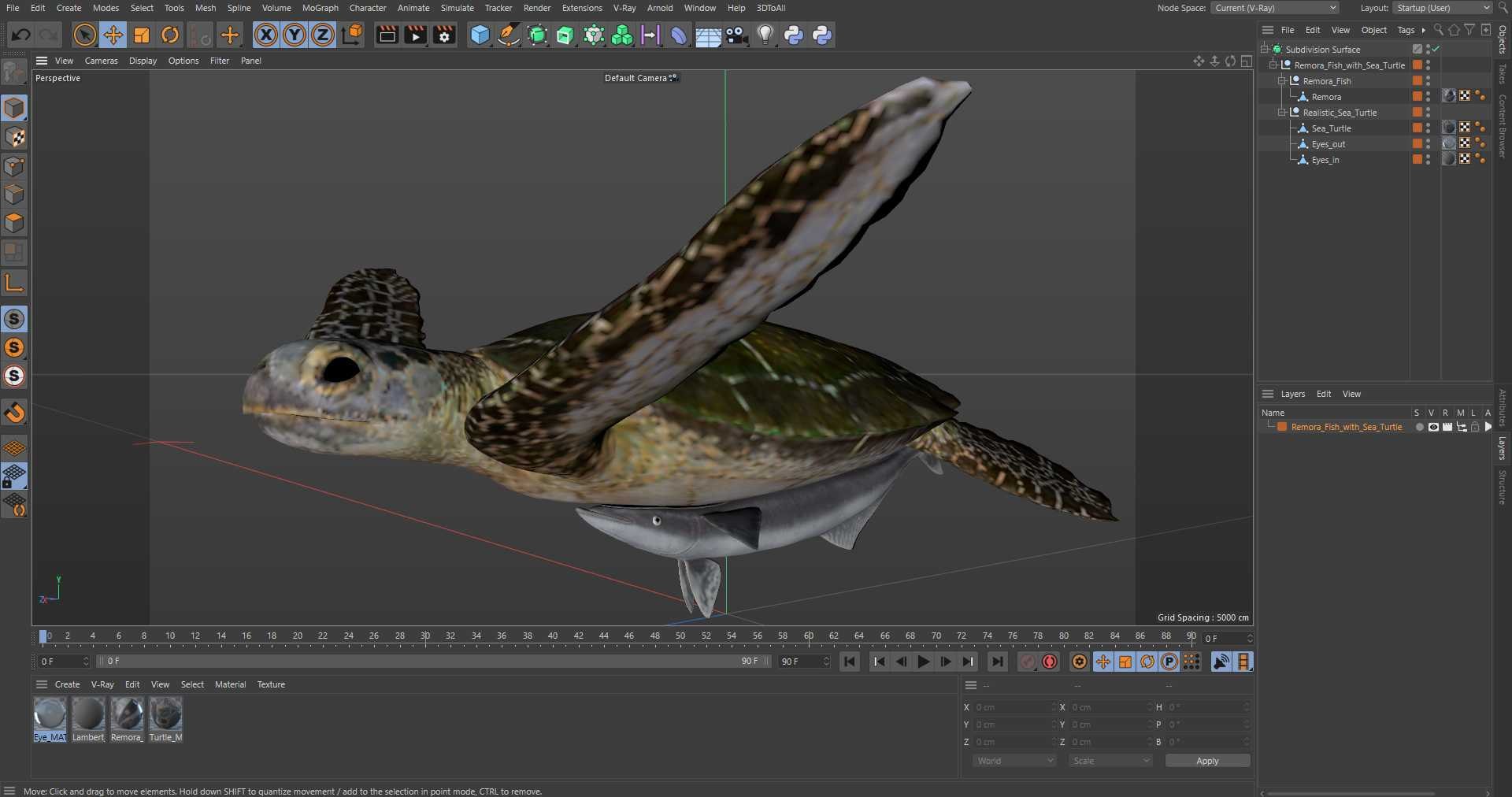
Task: Toggle X axis lock
Action: click(x=266, y=35)
